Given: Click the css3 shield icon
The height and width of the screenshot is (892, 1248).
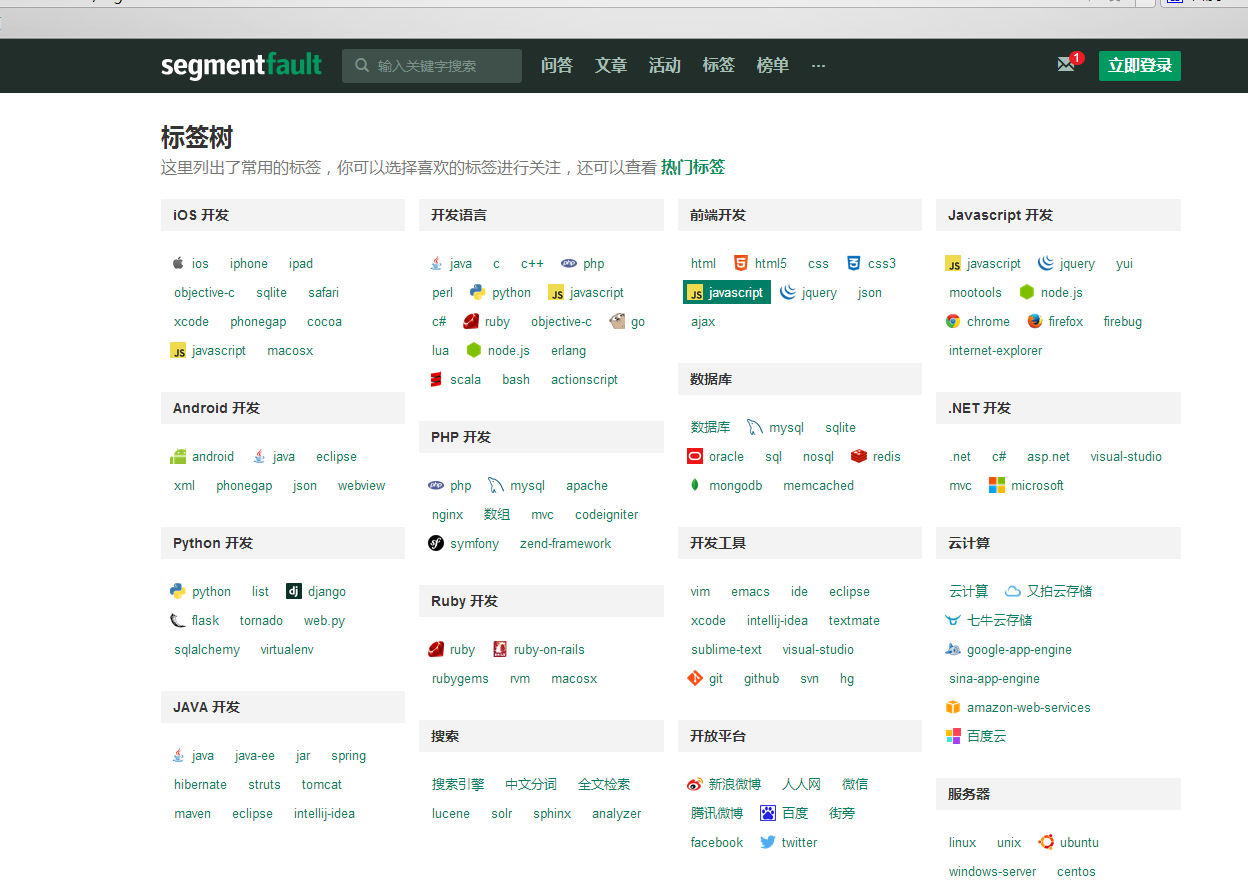Looking at the screenshot, I should pyautogui.click(x=854, y=263).
